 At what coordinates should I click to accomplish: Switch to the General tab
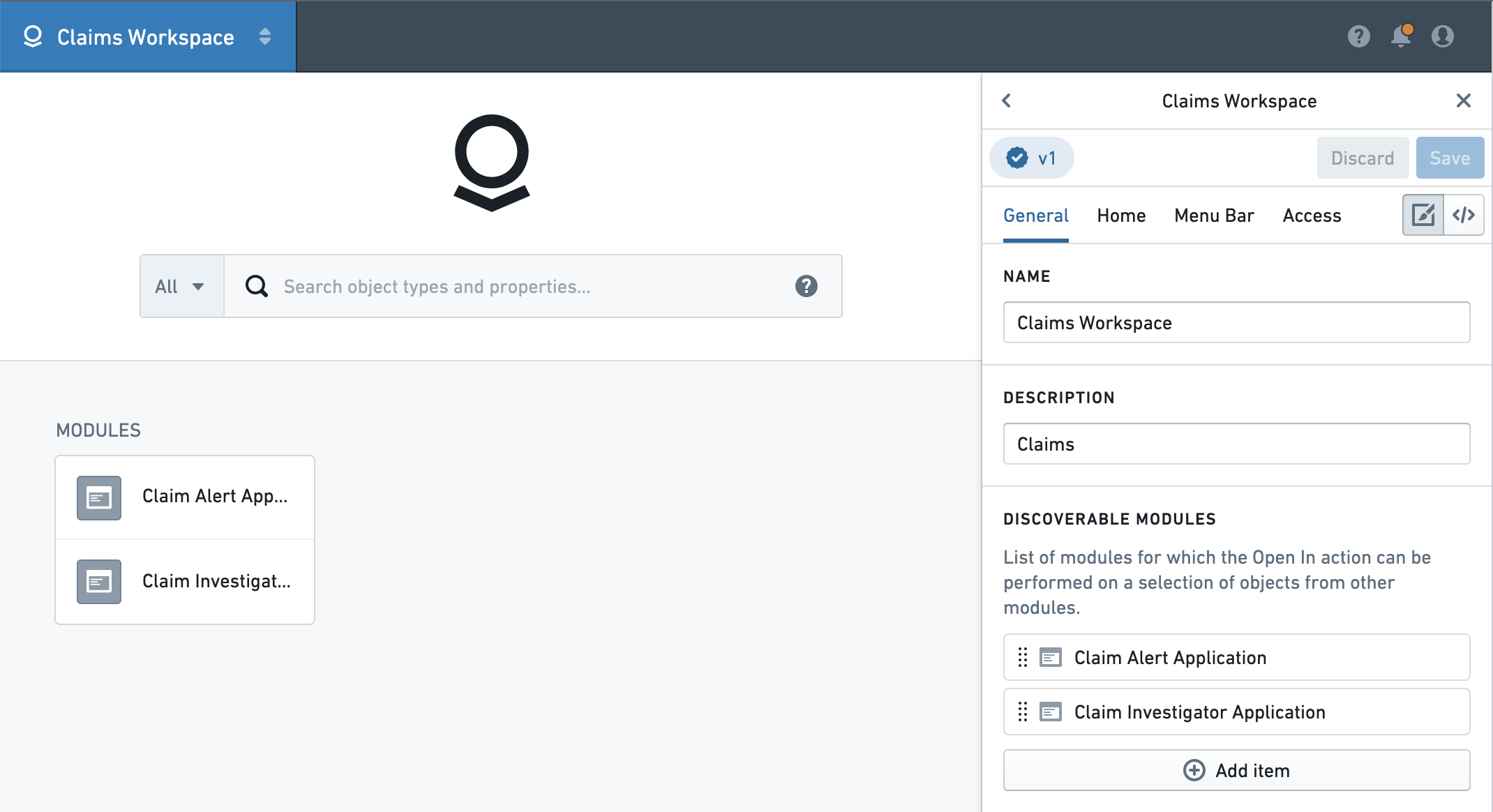pos(1036,216)
